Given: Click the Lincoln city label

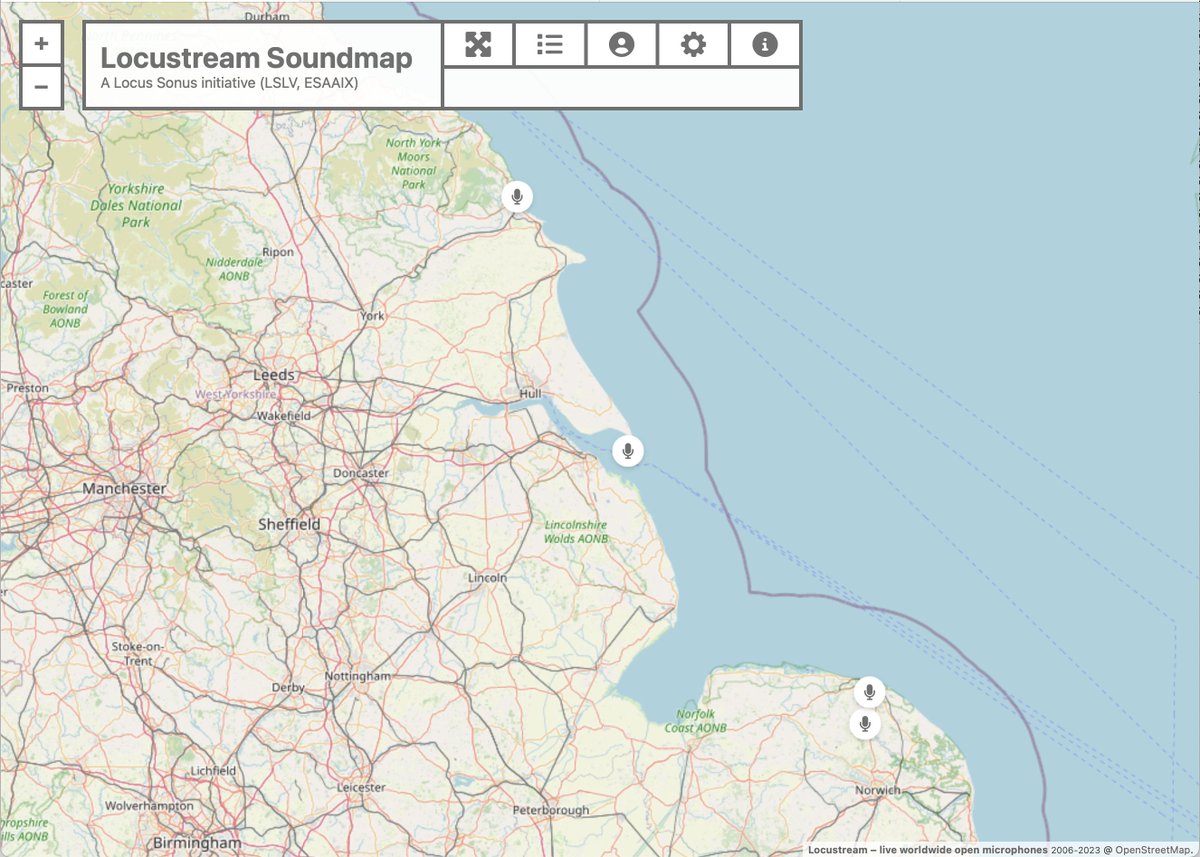Looking at the screenshot, I should coord(488,578).
